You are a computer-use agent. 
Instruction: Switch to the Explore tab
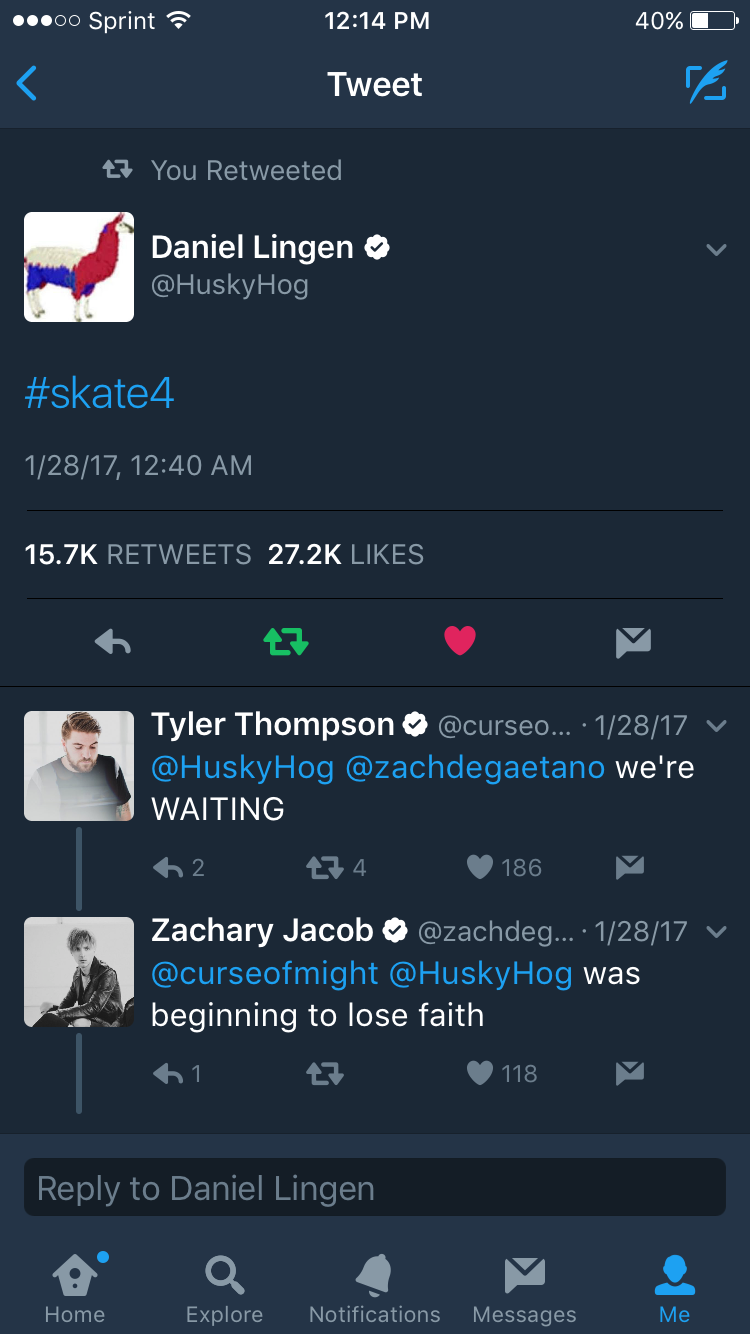pos(224,1288)
